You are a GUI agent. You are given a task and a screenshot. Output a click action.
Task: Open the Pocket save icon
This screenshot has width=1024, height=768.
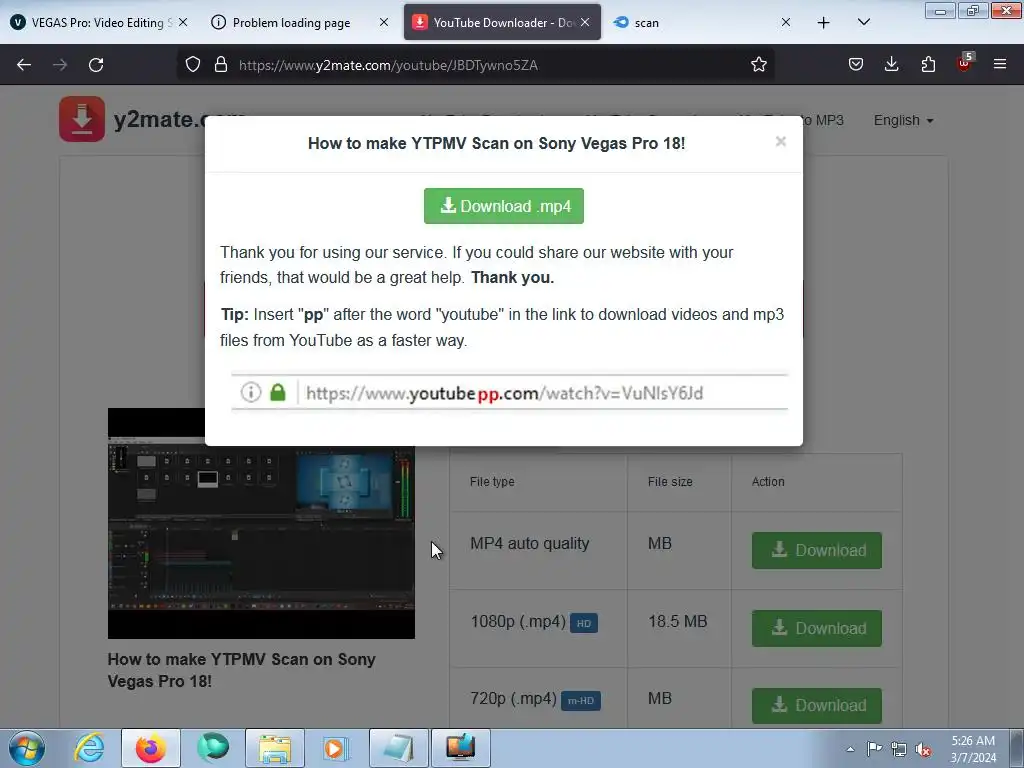point(856,64)
